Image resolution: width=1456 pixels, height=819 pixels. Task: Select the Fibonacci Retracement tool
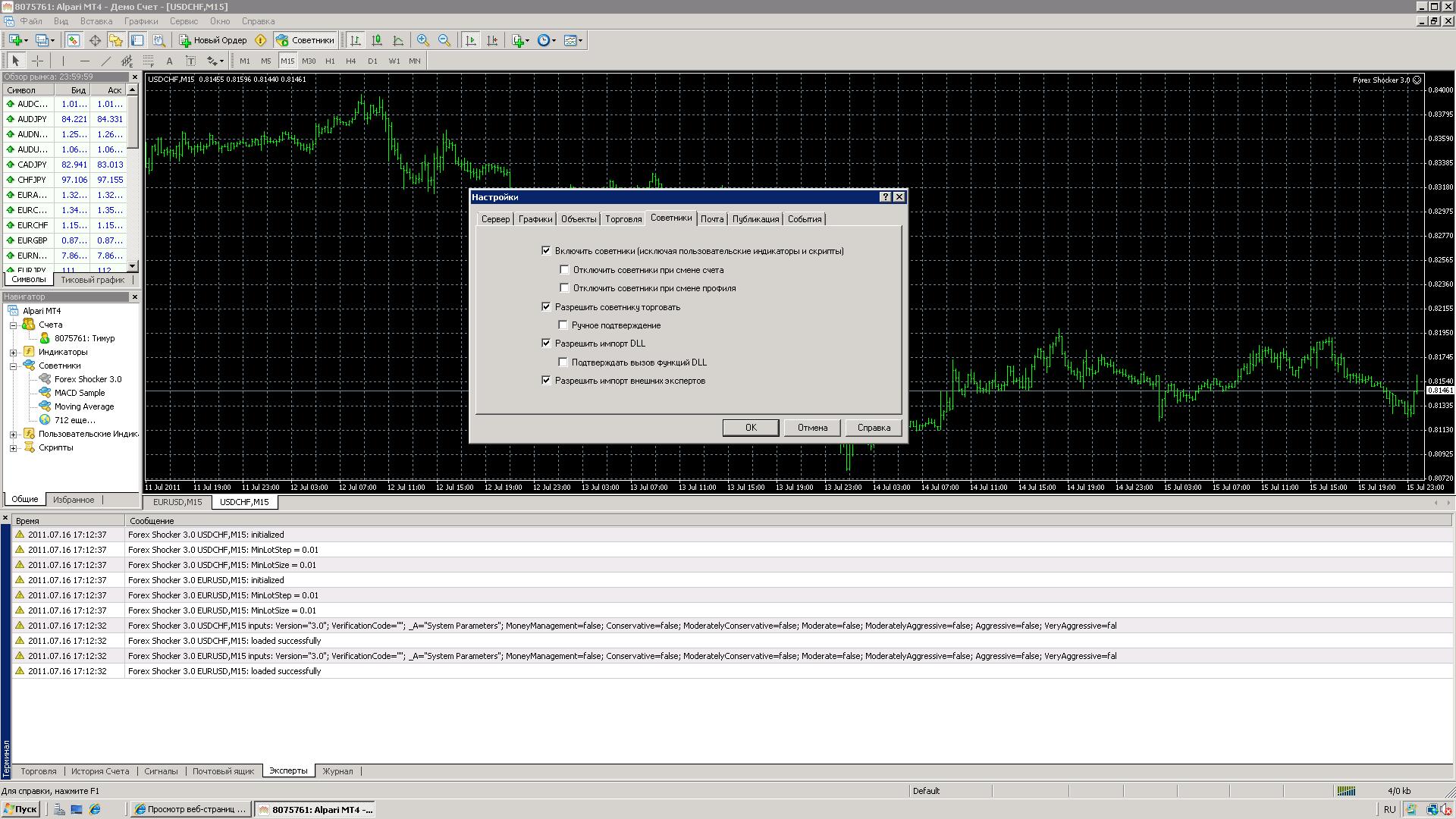pos(148,61)
